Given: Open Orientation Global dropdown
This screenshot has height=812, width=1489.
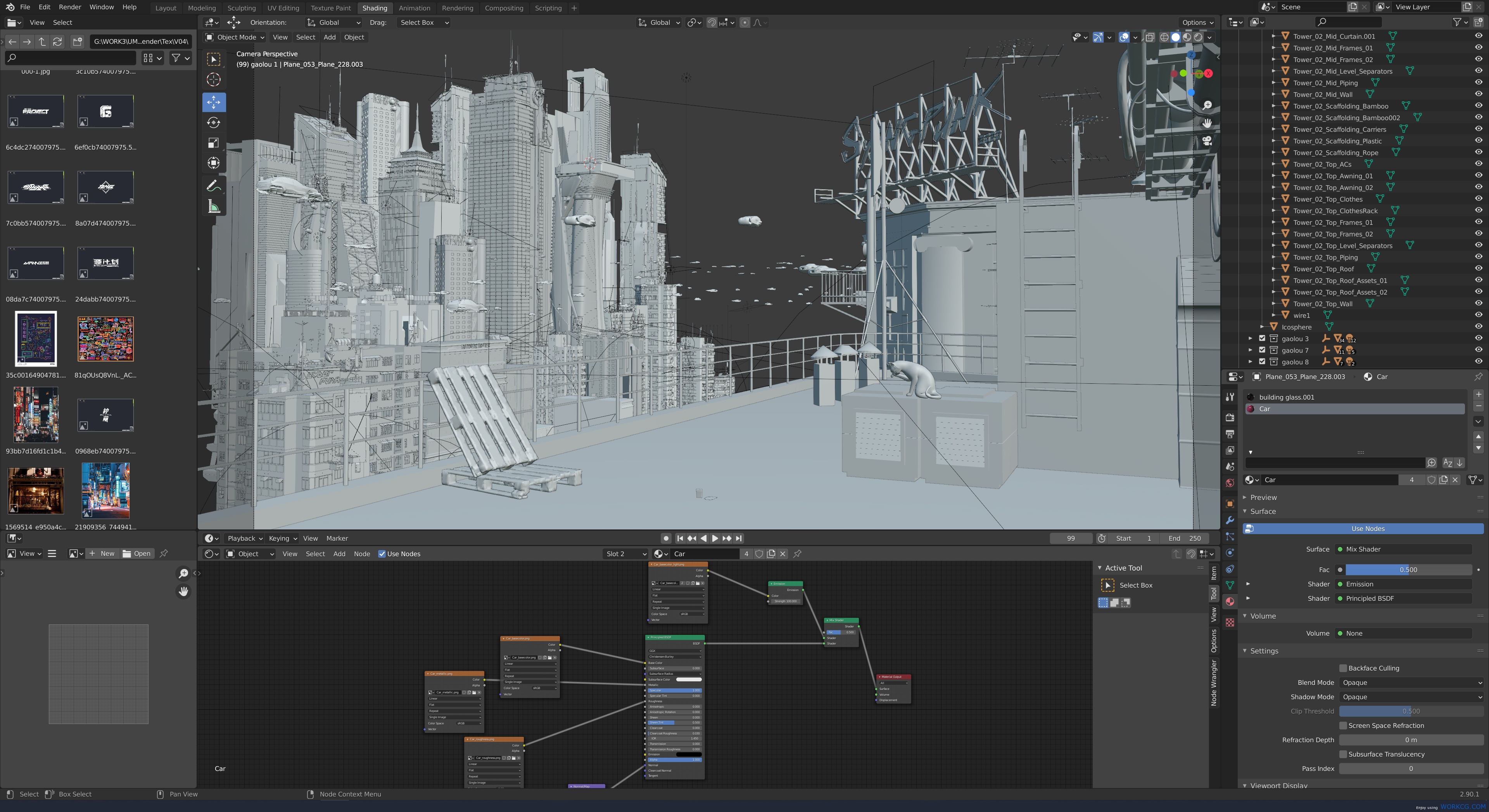Looking at the screenshot, I should tap(333, 22).
